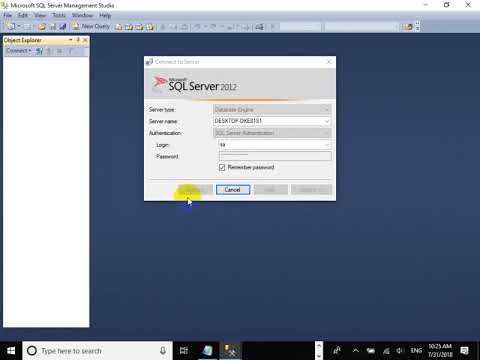Viewport: 480px width, 360px height.
Task: Expand the Authentication dropdown
Action: coord(327,133)
